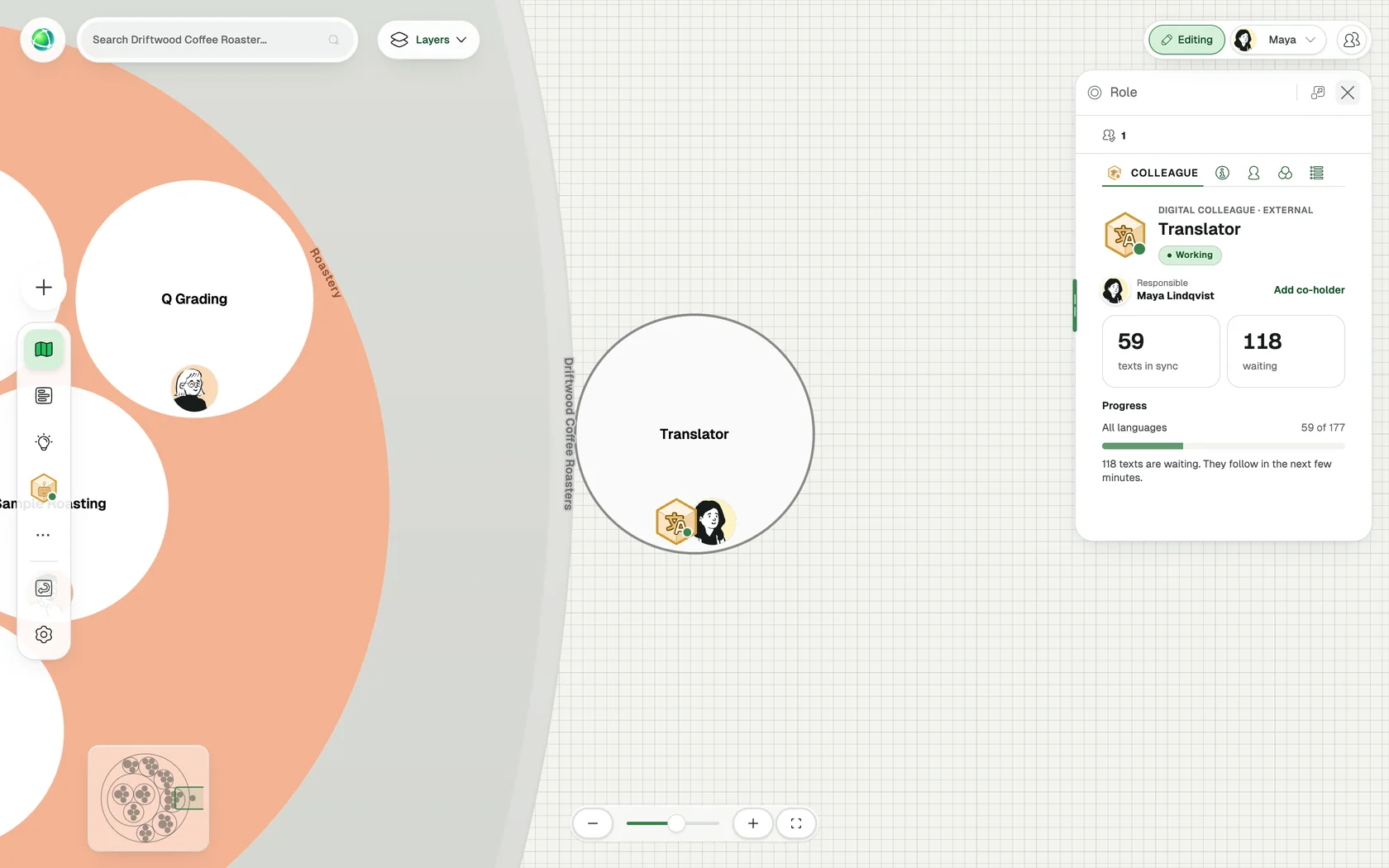1389x868 pixels.
Task: Switch to the dollar coin tab
Action: click(1222, 173)
